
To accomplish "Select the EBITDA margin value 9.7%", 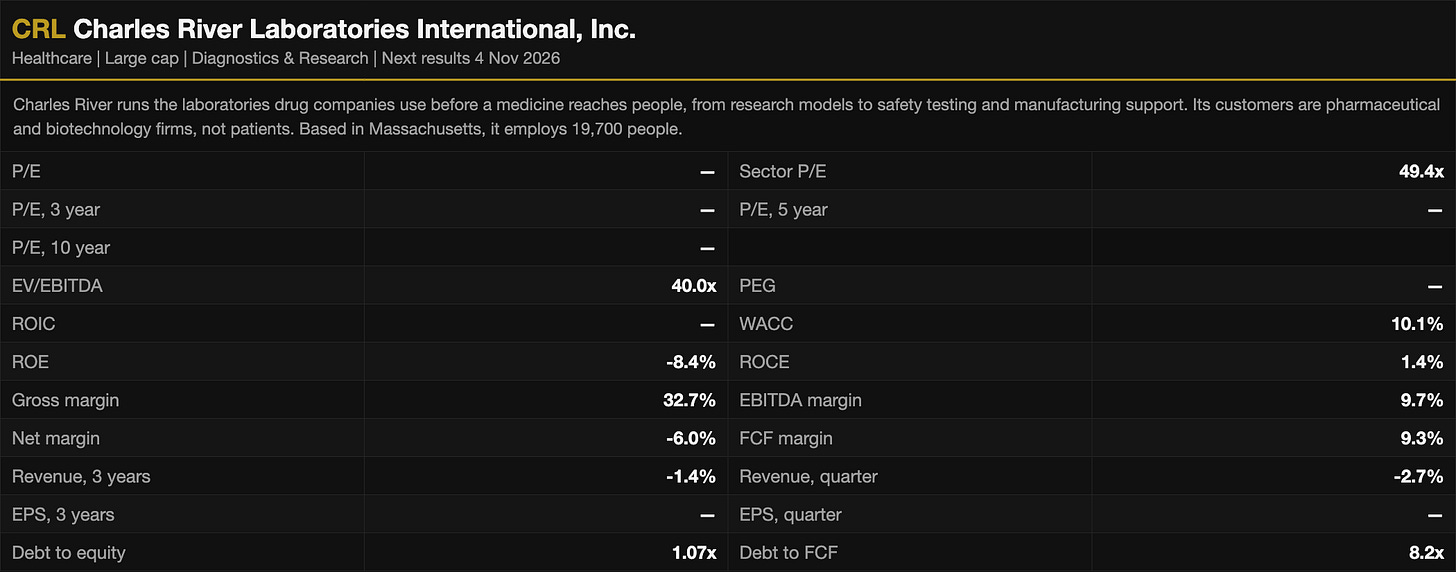I will click(1422, 400).
